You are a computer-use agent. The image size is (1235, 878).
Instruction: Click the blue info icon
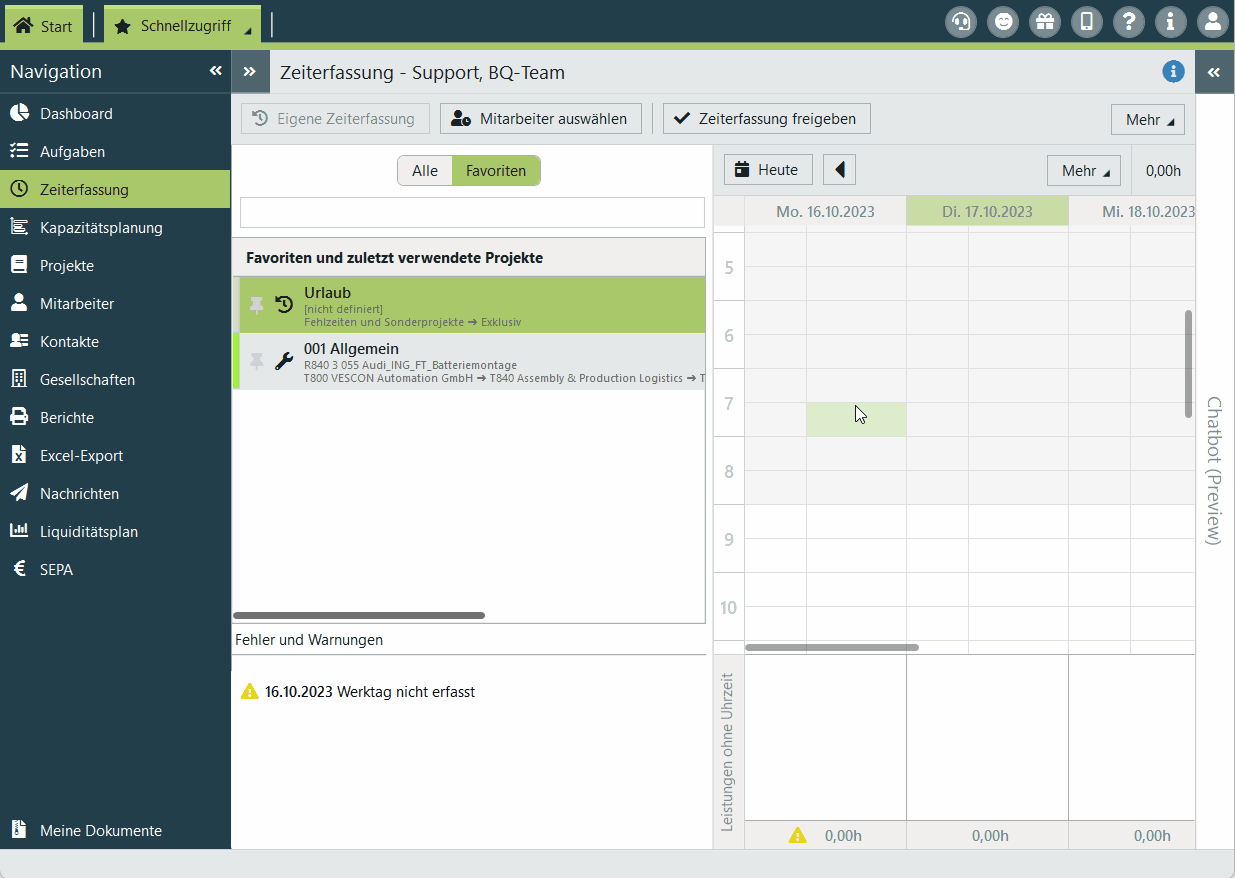pos(1173,72)
